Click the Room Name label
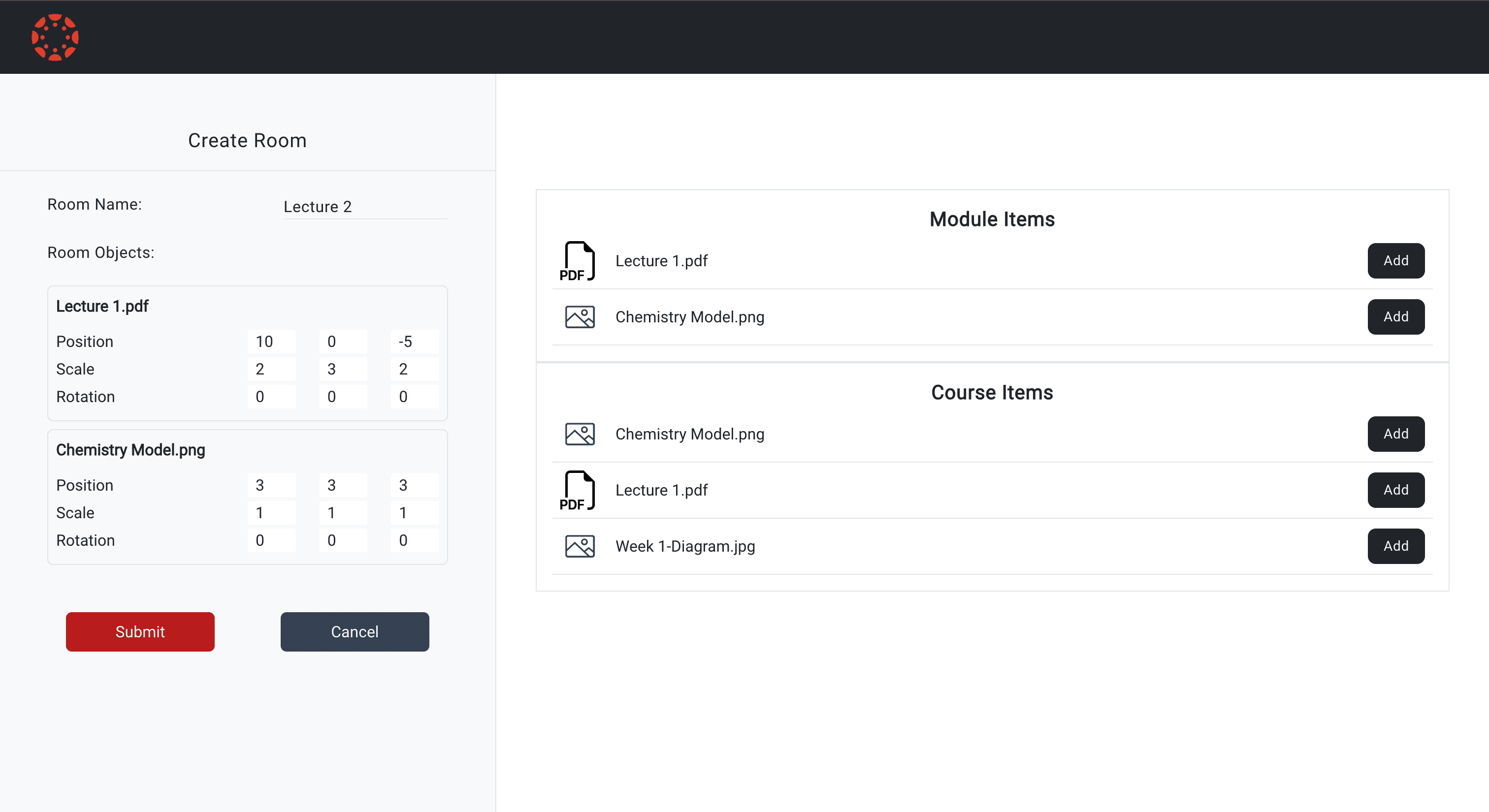 (x=94, y=204)
